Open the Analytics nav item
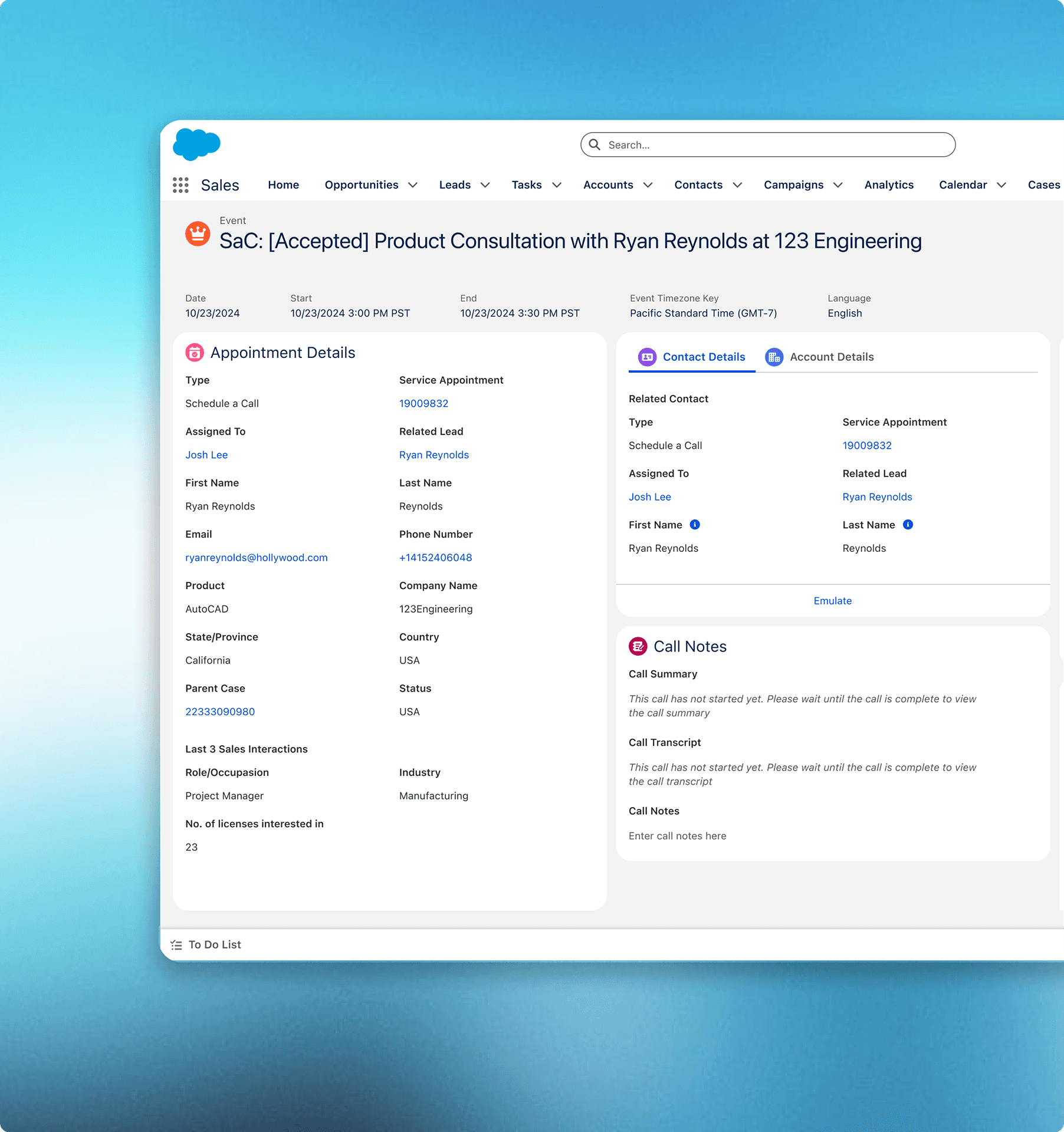The image size is (1064, 1132). click(x=889, y=185)
